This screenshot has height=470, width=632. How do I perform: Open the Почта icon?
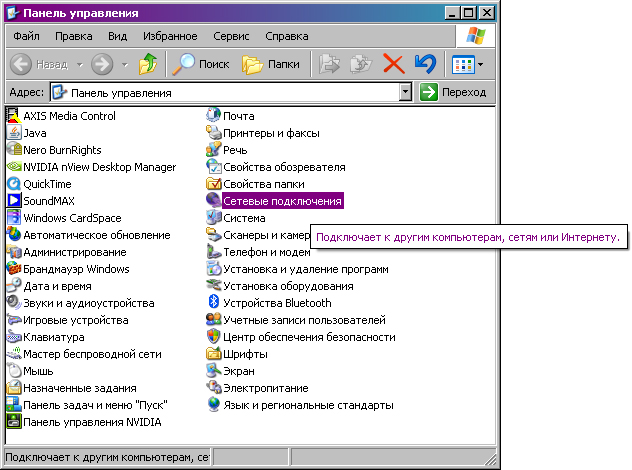click(x=213, y=116)
